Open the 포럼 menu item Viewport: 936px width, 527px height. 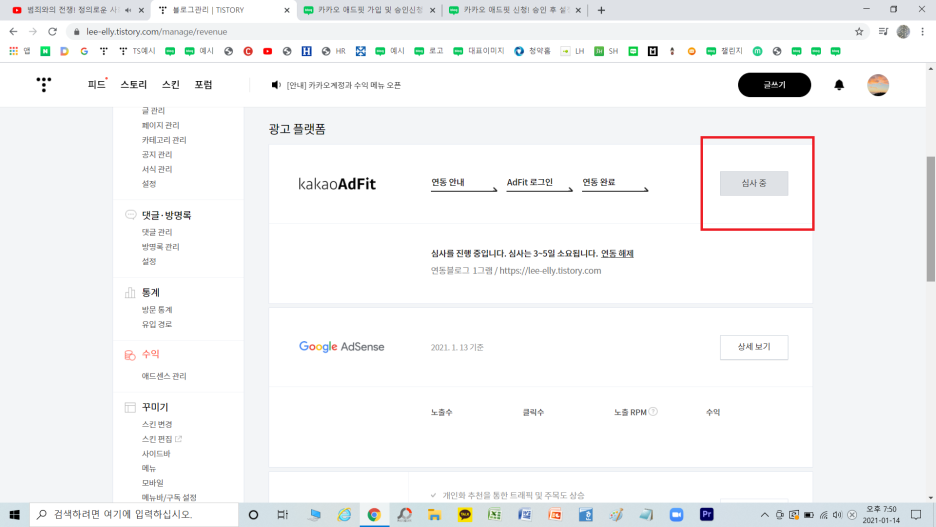203,85
